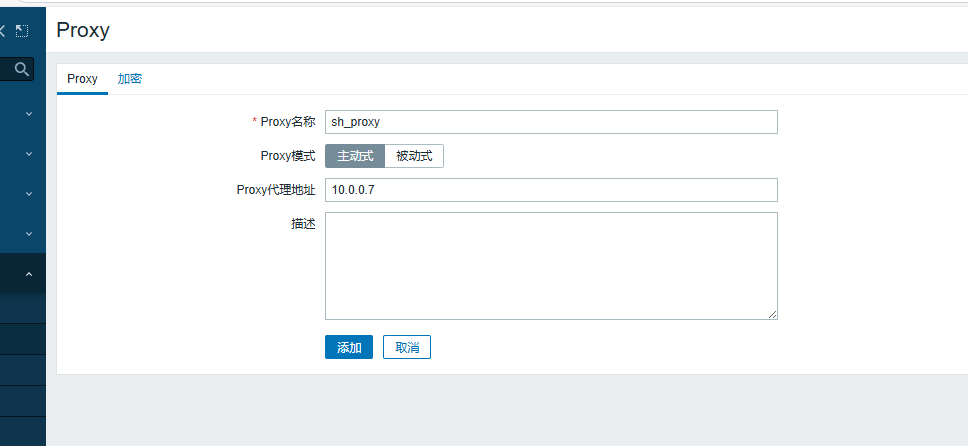
Task: Switch to the 加密 tab
Action: click(130, 79)
